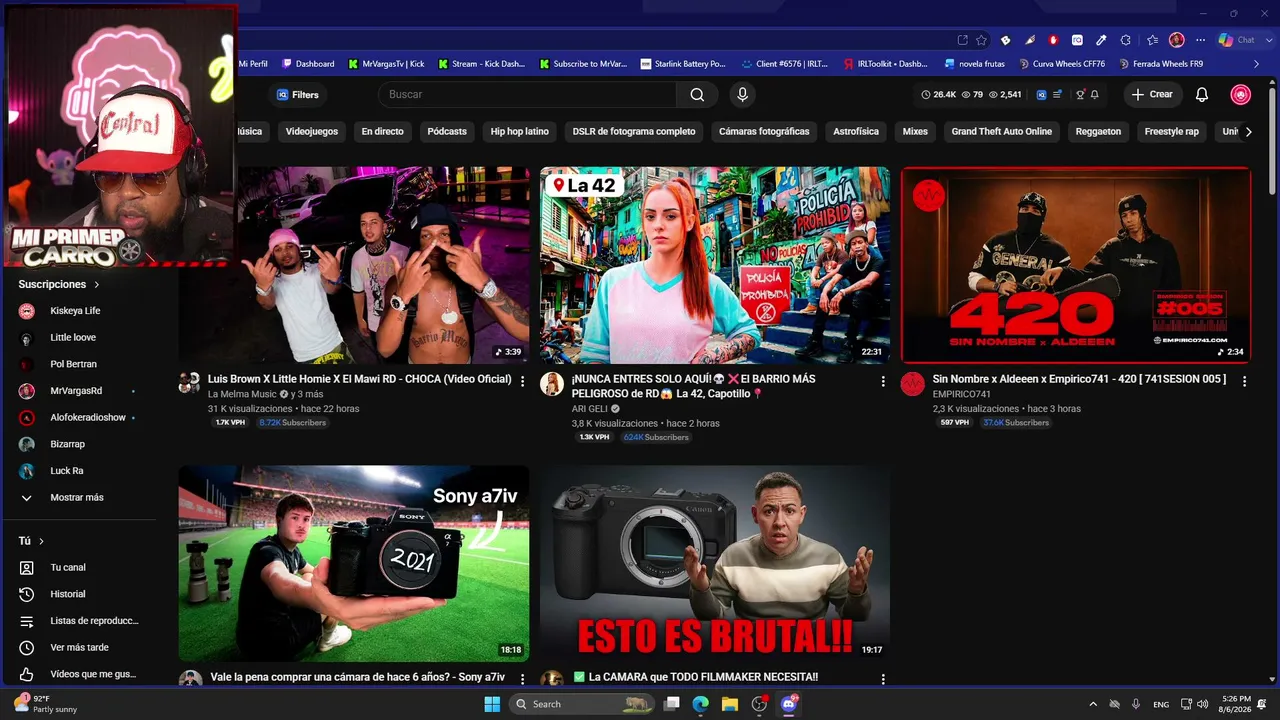Show more category chips with right arrow
Viewport: 1280px width, 720px height.
(x=1248, y=131)
